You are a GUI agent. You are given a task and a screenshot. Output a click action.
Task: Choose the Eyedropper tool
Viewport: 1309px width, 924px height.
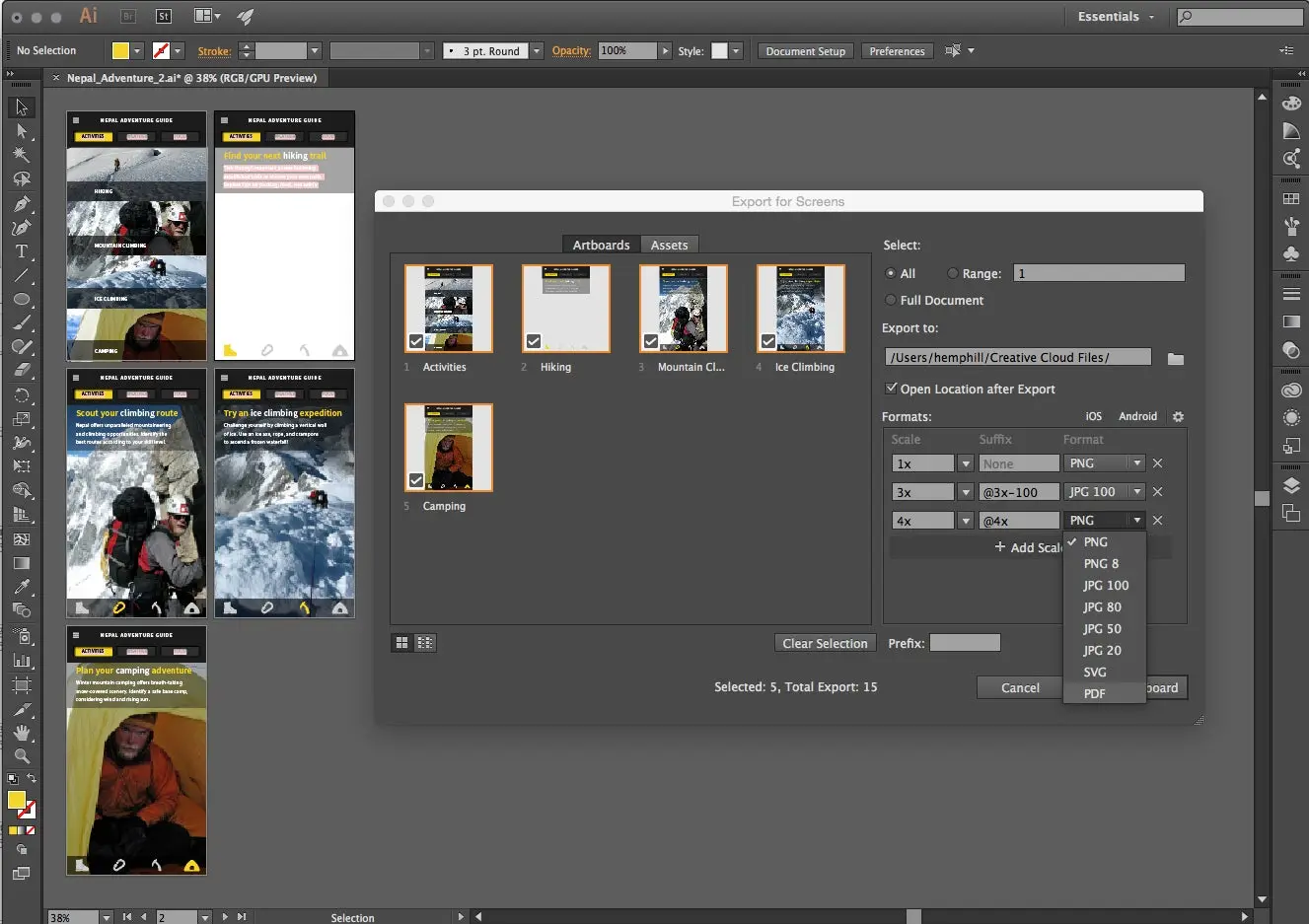(x=22, y=585)
